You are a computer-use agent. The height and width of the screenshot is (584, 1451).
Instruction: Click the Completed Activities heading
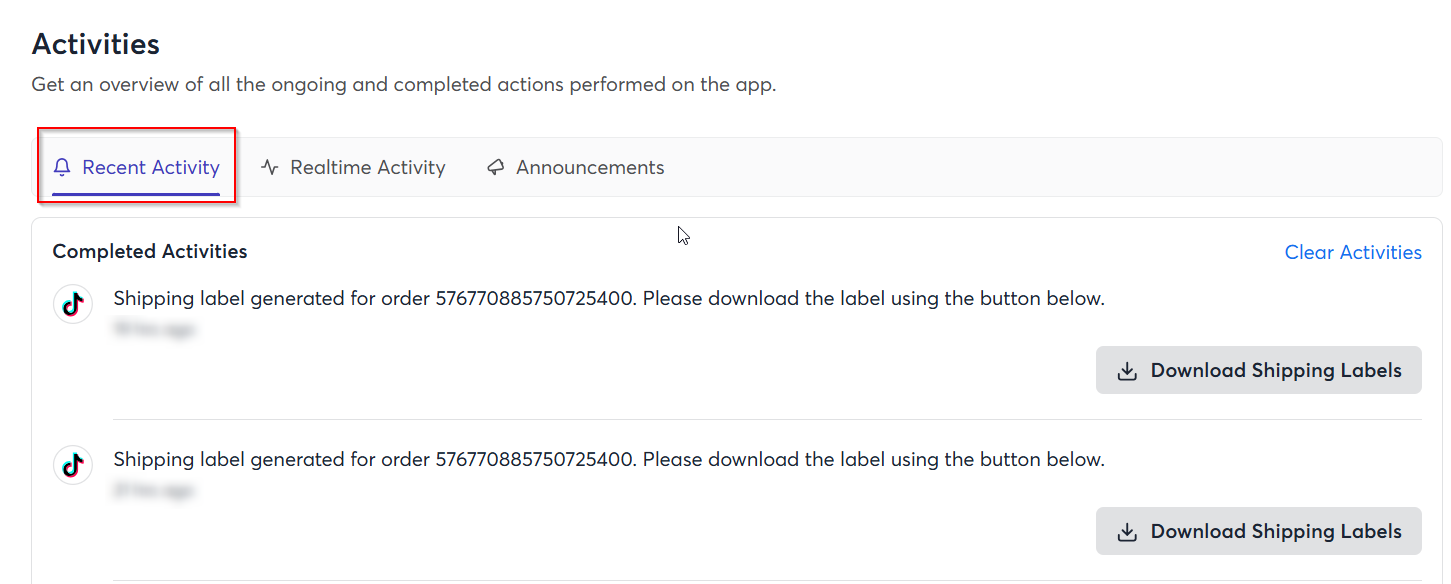[150, 251]
